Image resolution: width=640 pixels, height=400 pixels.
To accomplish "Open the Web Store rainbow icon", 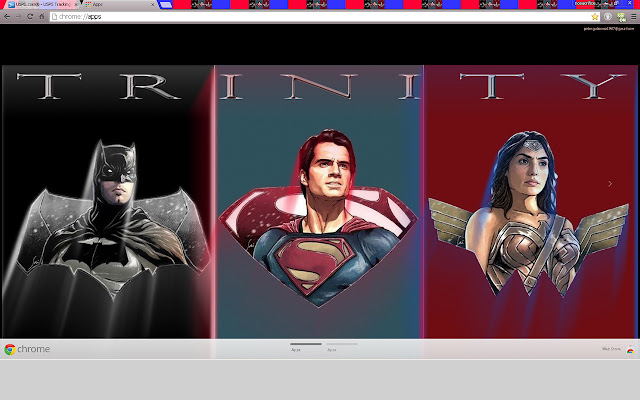I will 630,350.
